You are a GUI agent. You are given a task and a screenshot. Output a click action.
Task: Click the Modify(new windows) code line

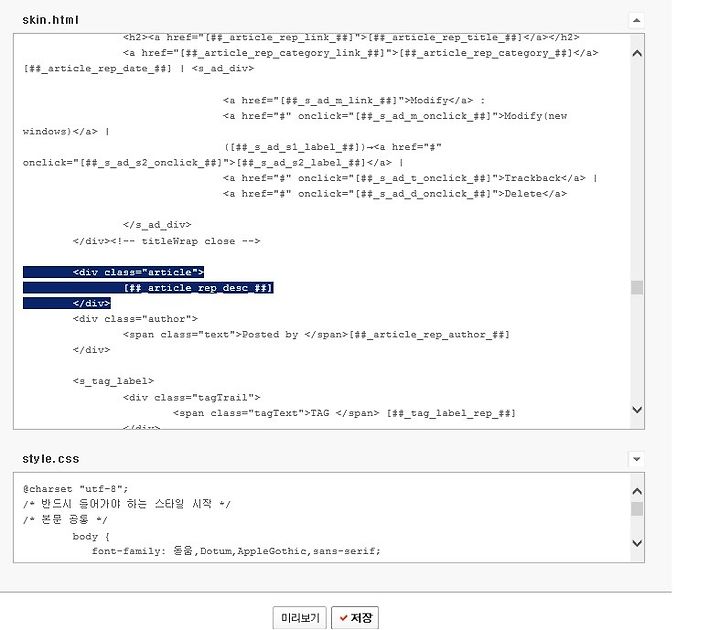pyautogui.click(x=395, y=116)
